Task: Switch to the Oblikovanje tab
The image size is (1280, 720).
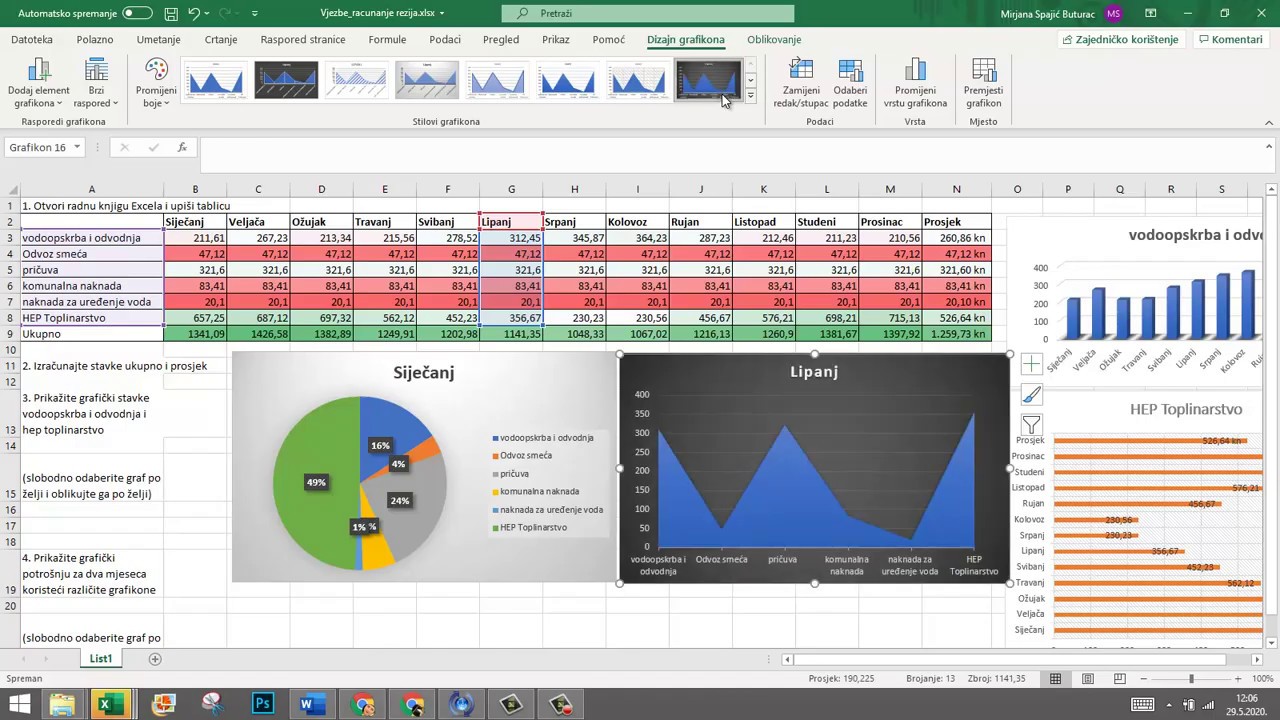Action: click(774, 40)
